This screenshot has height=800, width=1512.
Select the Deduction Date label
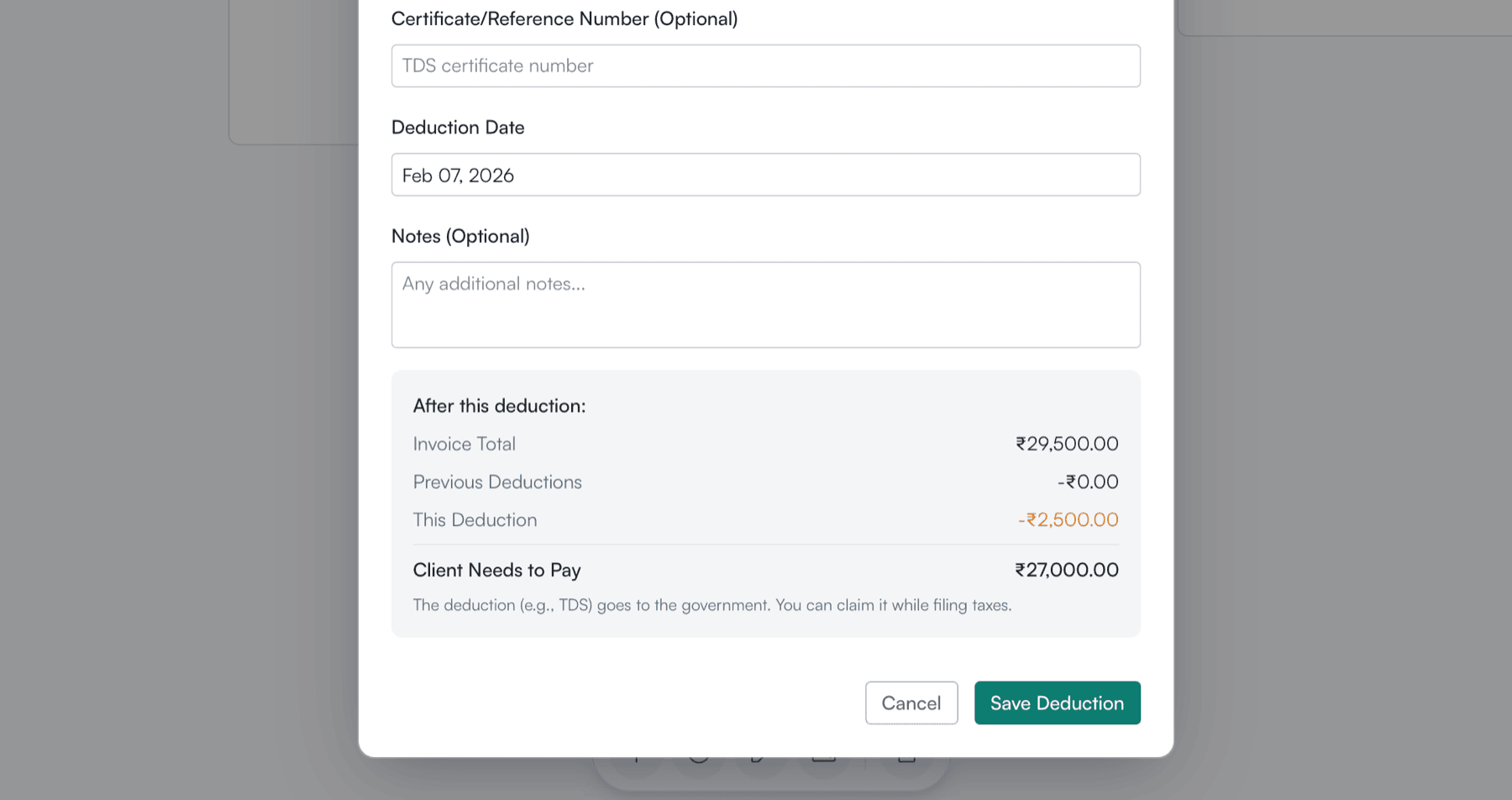tap(458, 127)
